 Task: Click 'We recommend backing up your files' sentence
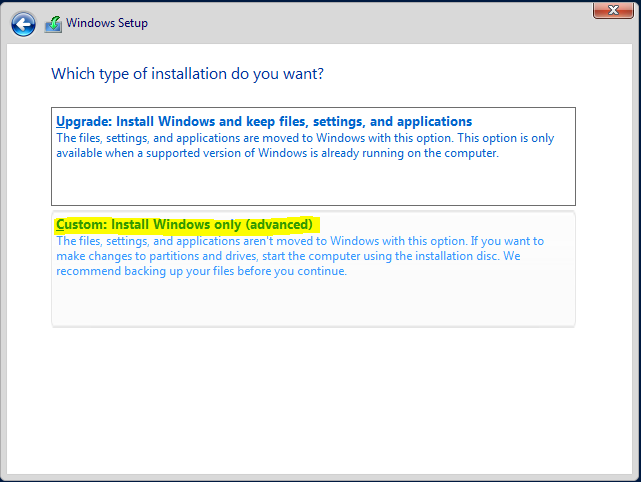pyautogui.click(x=288, y=264)
